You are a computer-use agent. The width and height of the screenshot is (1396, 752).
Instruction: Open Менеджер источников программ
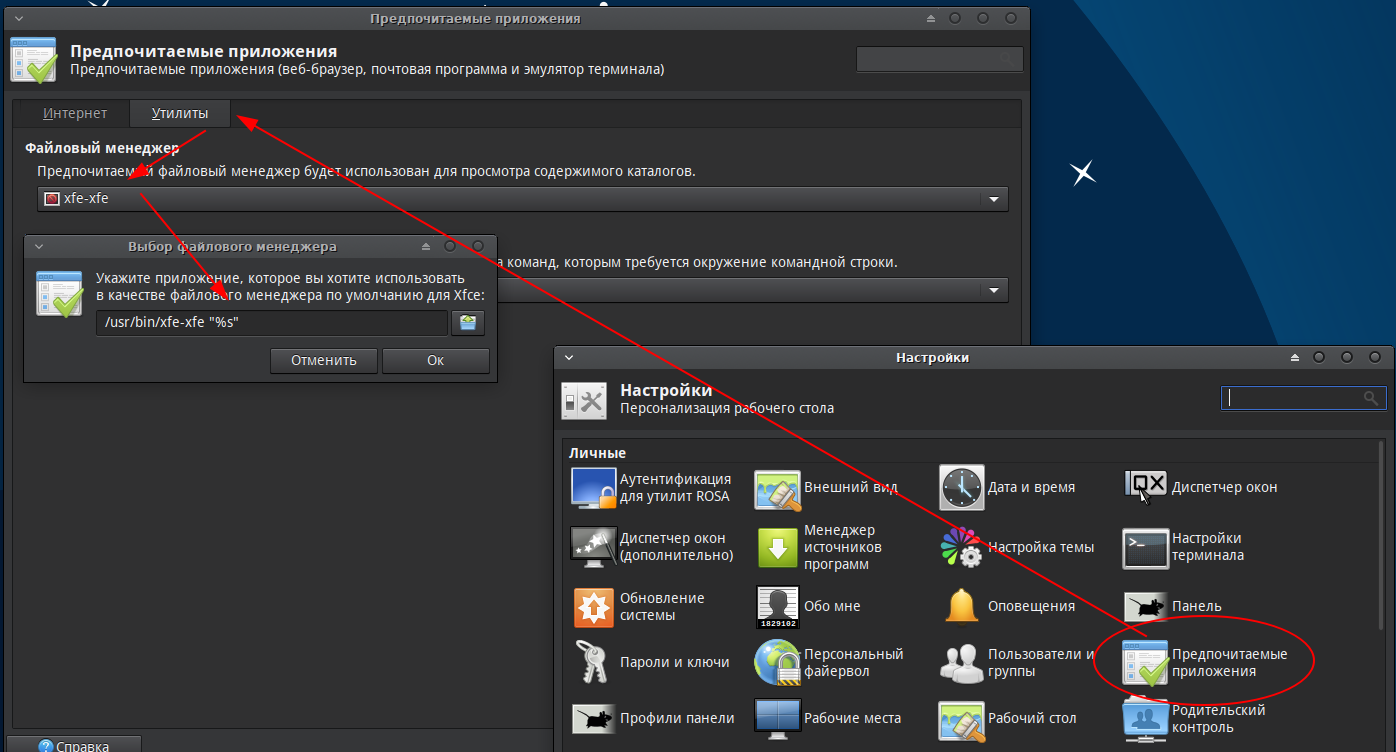pyautogui.click(x=820, y=547)
